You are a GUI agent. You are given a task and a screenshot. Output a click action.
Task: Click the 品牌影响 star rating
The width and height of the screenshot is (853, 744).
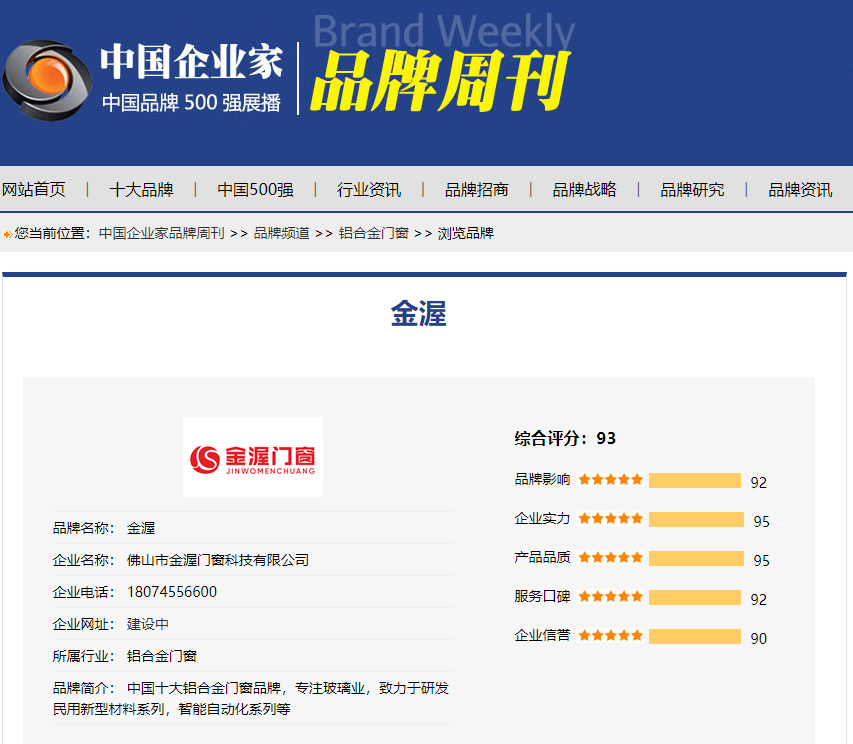pos(610,479)
